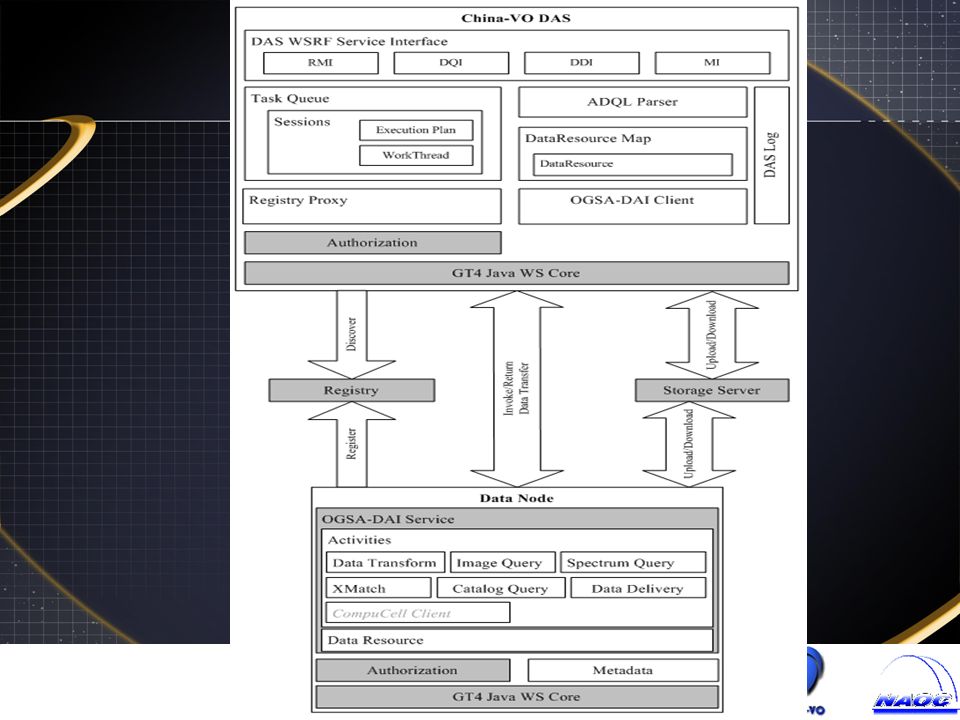Image resolution: width=960 pixels, height=720 pixels.
Task: Select the Execution Plan box
Action: (416, 130)
